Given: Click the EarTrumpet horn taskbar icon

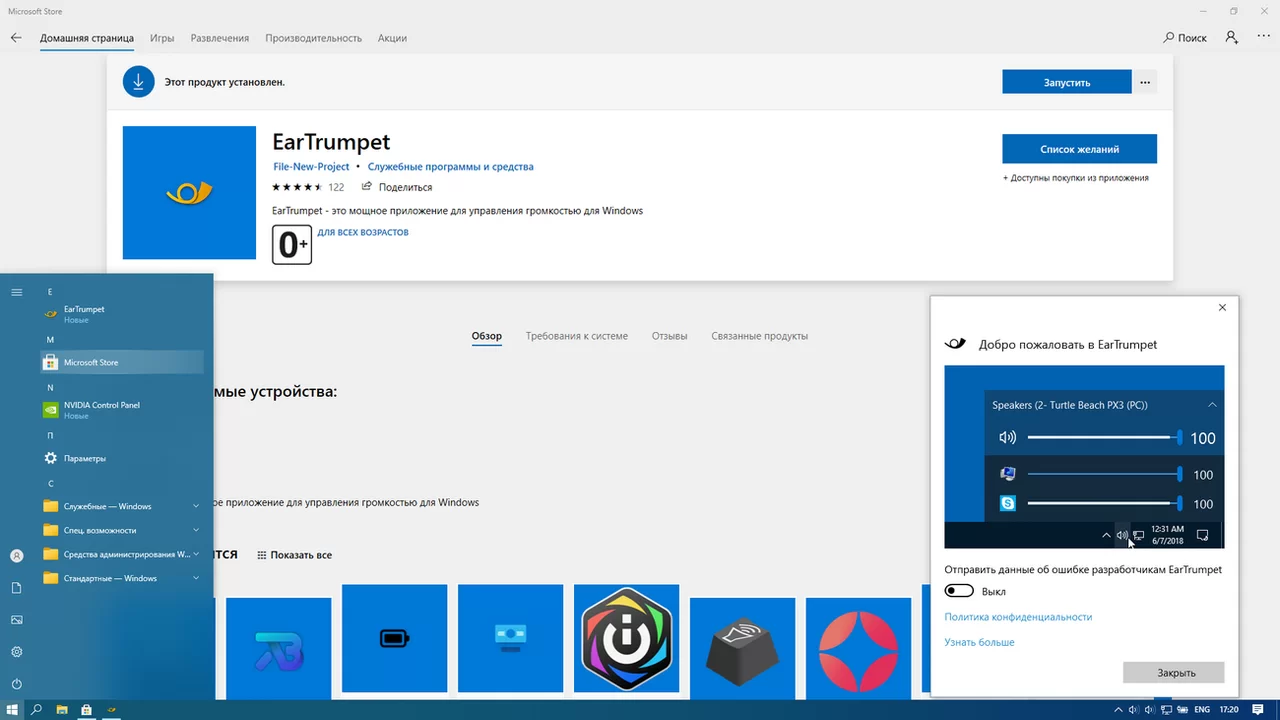Looking at the screenshot, I should pos(111,710).
